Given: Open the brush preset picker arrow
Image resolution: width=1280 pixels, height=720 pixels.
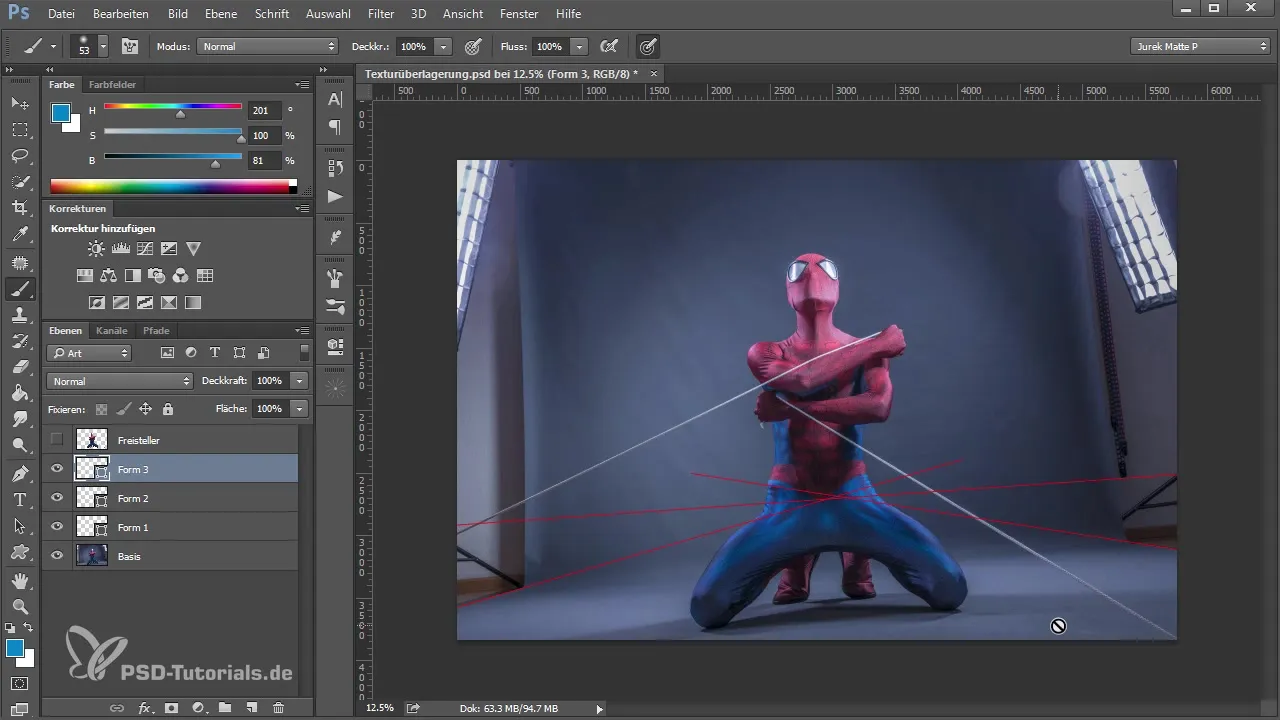Looking at the screenshot, I should click(x=103, y=46).
